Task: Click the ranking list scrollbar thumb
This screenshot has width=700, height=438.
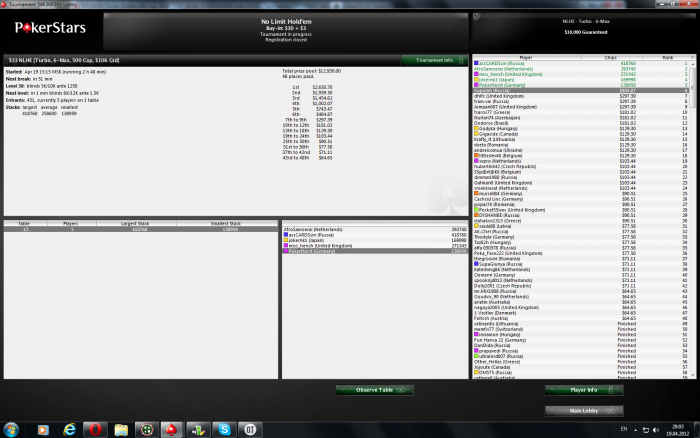Action: point(693,88)
